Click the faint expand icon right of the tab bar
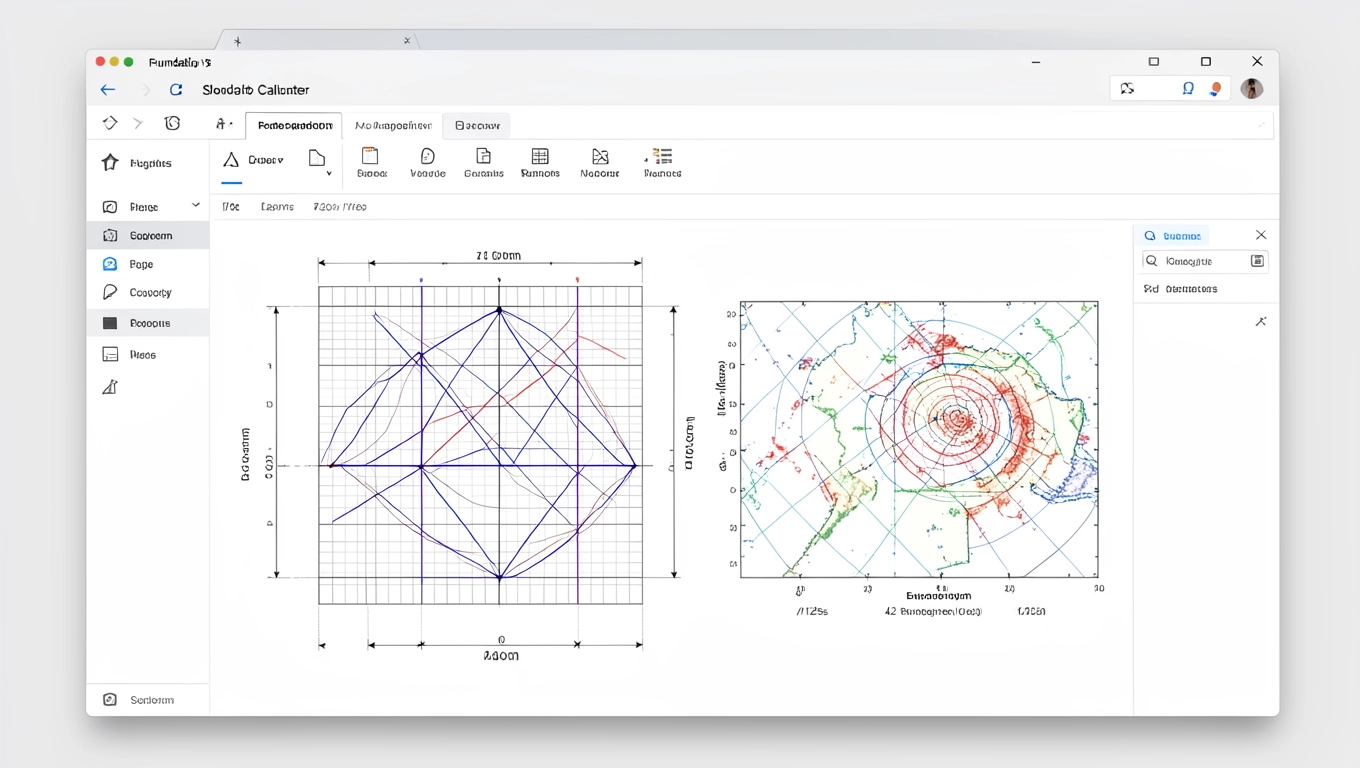Screen dimensions: 1360x768 pos(1261,125)
